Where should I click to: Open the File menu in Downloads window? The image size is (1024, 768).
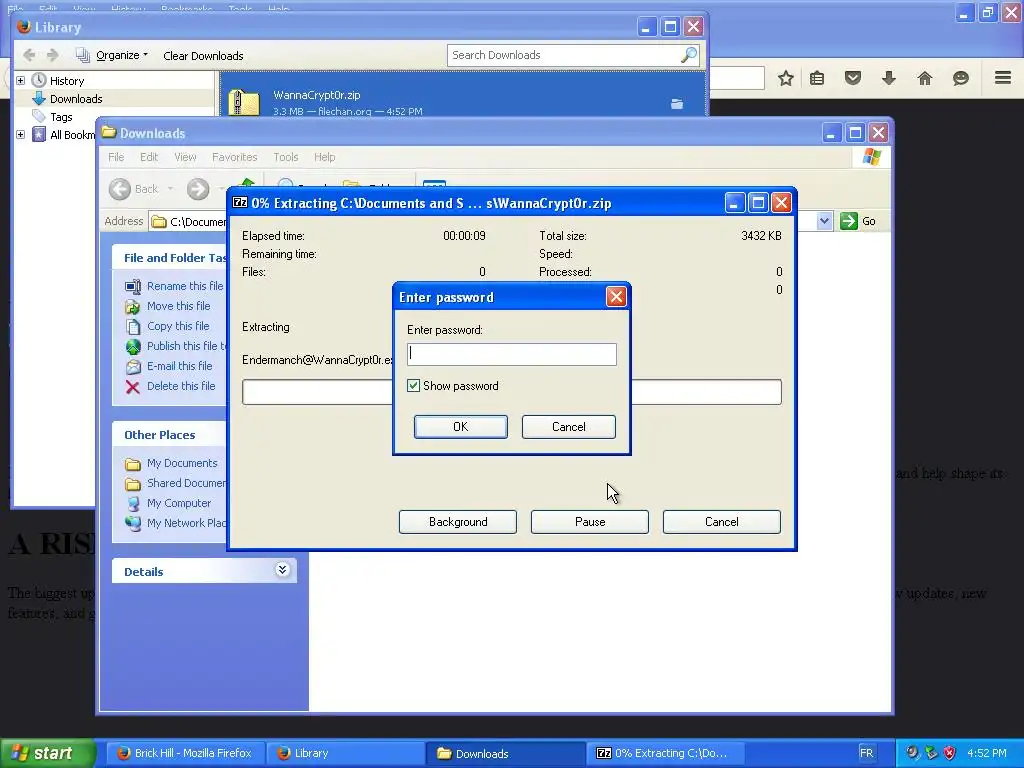point(116,157)
